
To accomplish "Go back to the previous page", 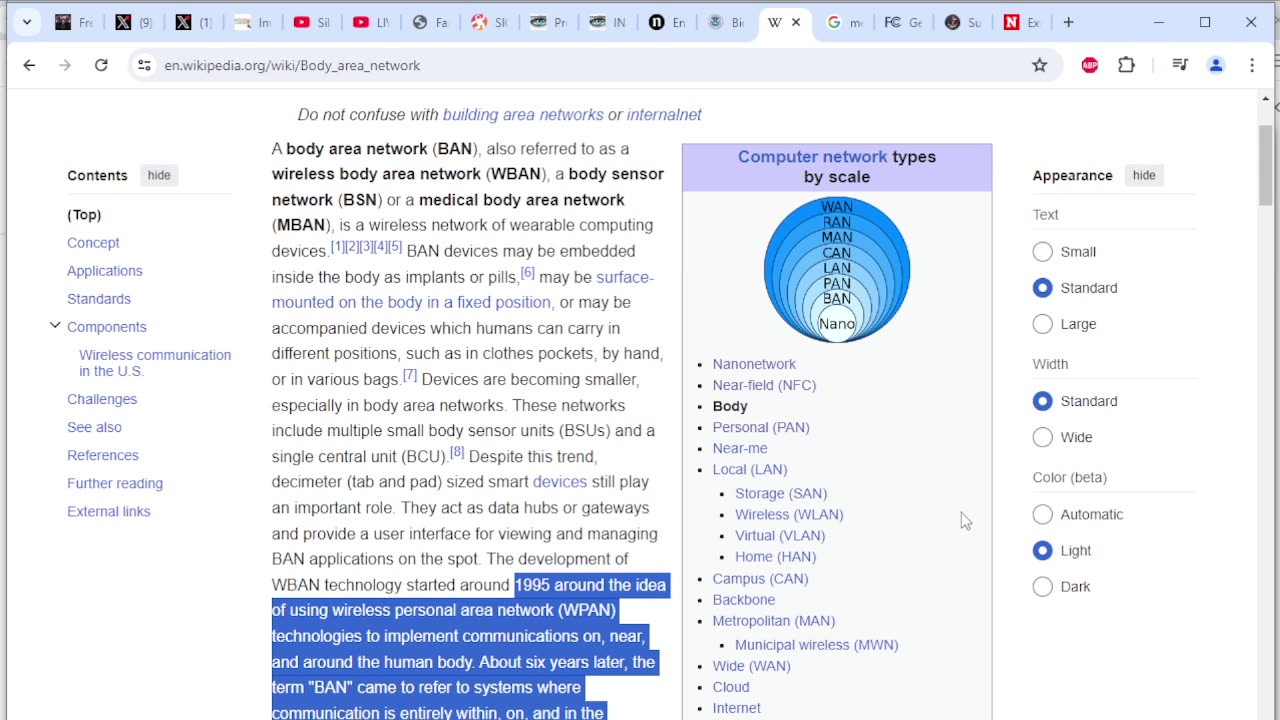I will 29,65.
